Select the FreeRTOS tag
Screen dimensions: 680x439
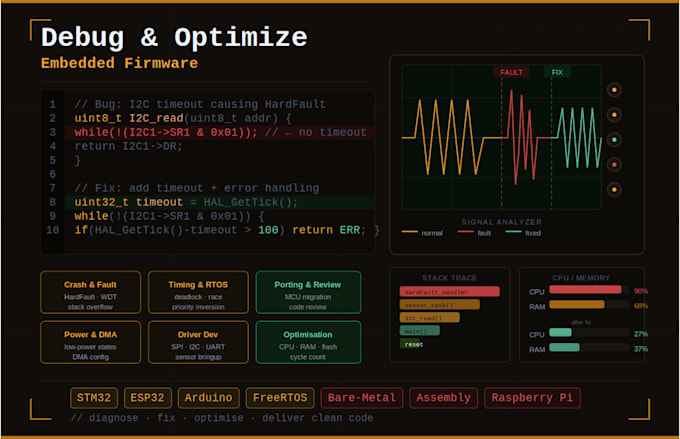tap(280, 398)
